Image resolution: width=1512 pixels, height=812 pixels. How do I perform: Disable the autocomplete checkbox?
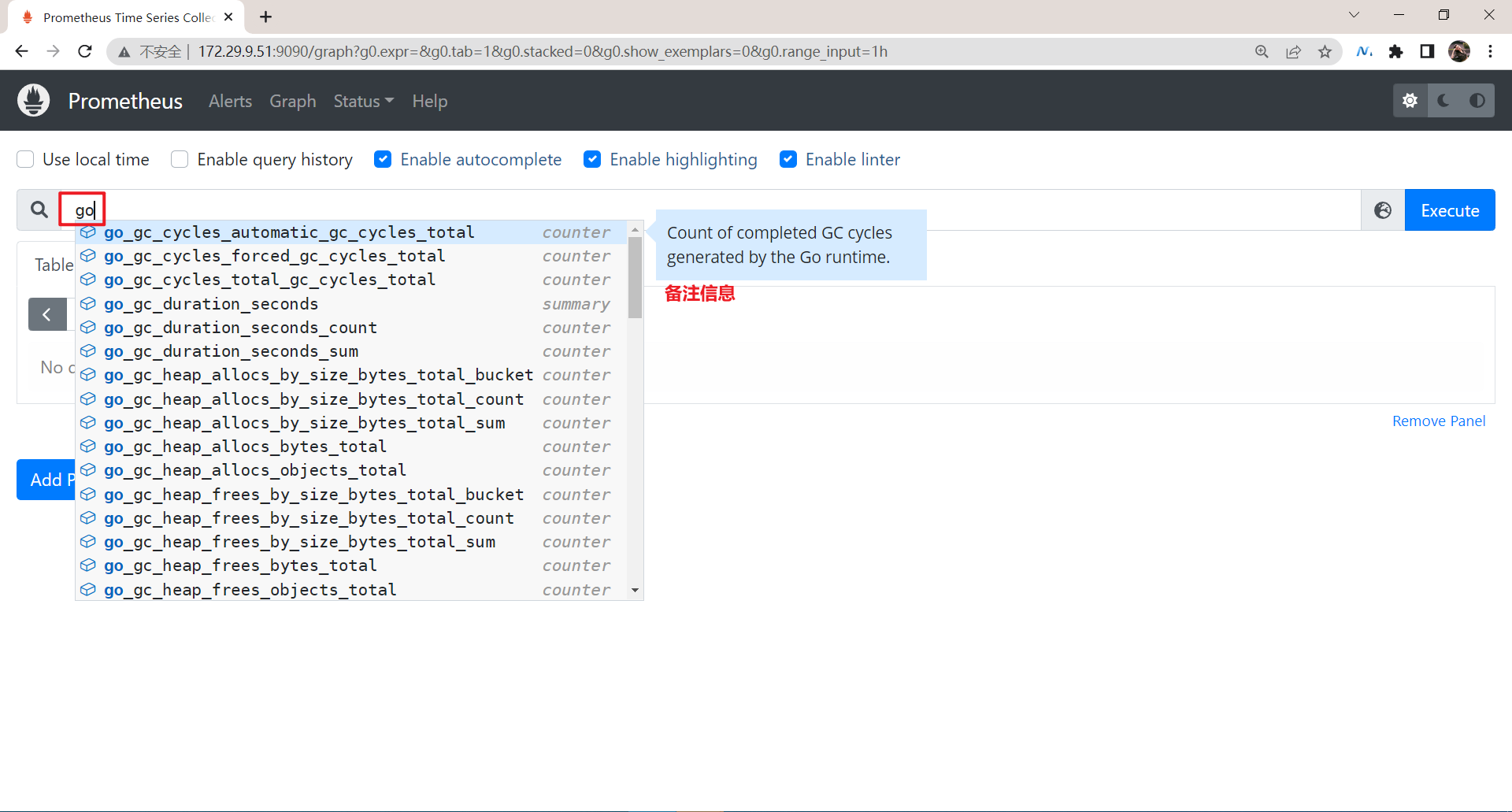383,159
